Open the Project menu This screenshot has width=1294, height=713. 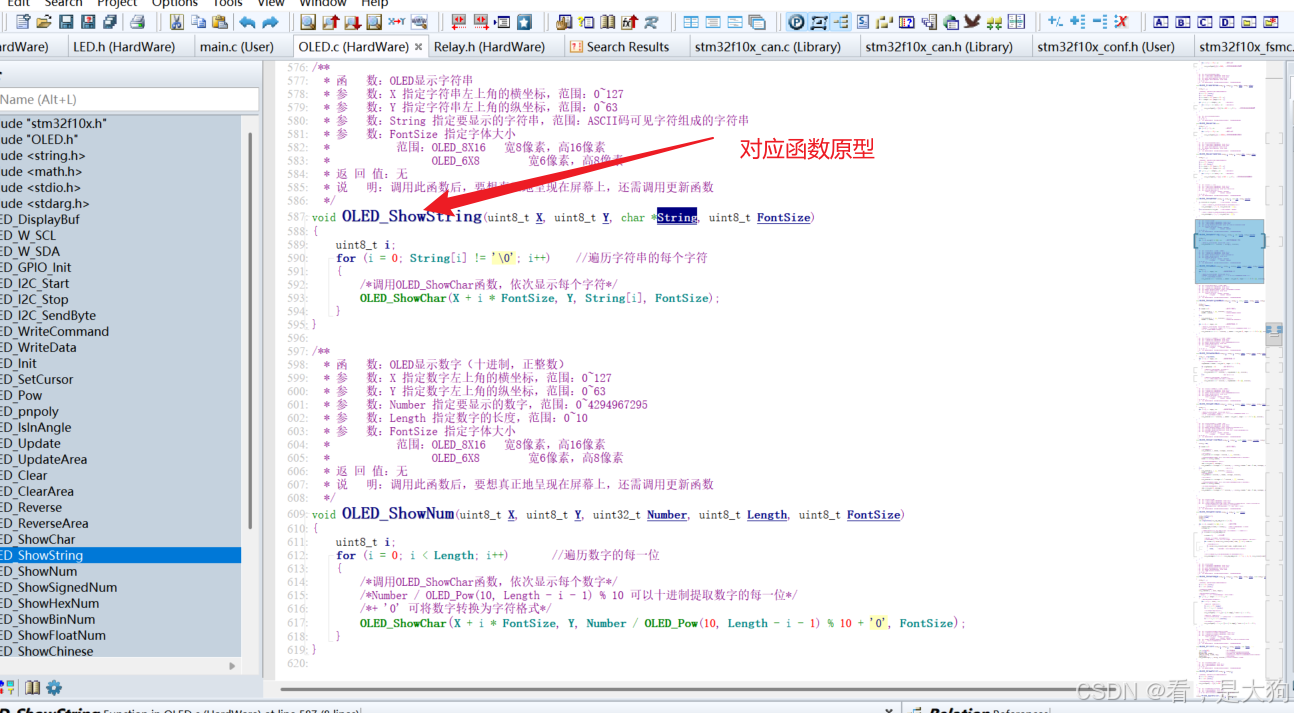[117, 3]
